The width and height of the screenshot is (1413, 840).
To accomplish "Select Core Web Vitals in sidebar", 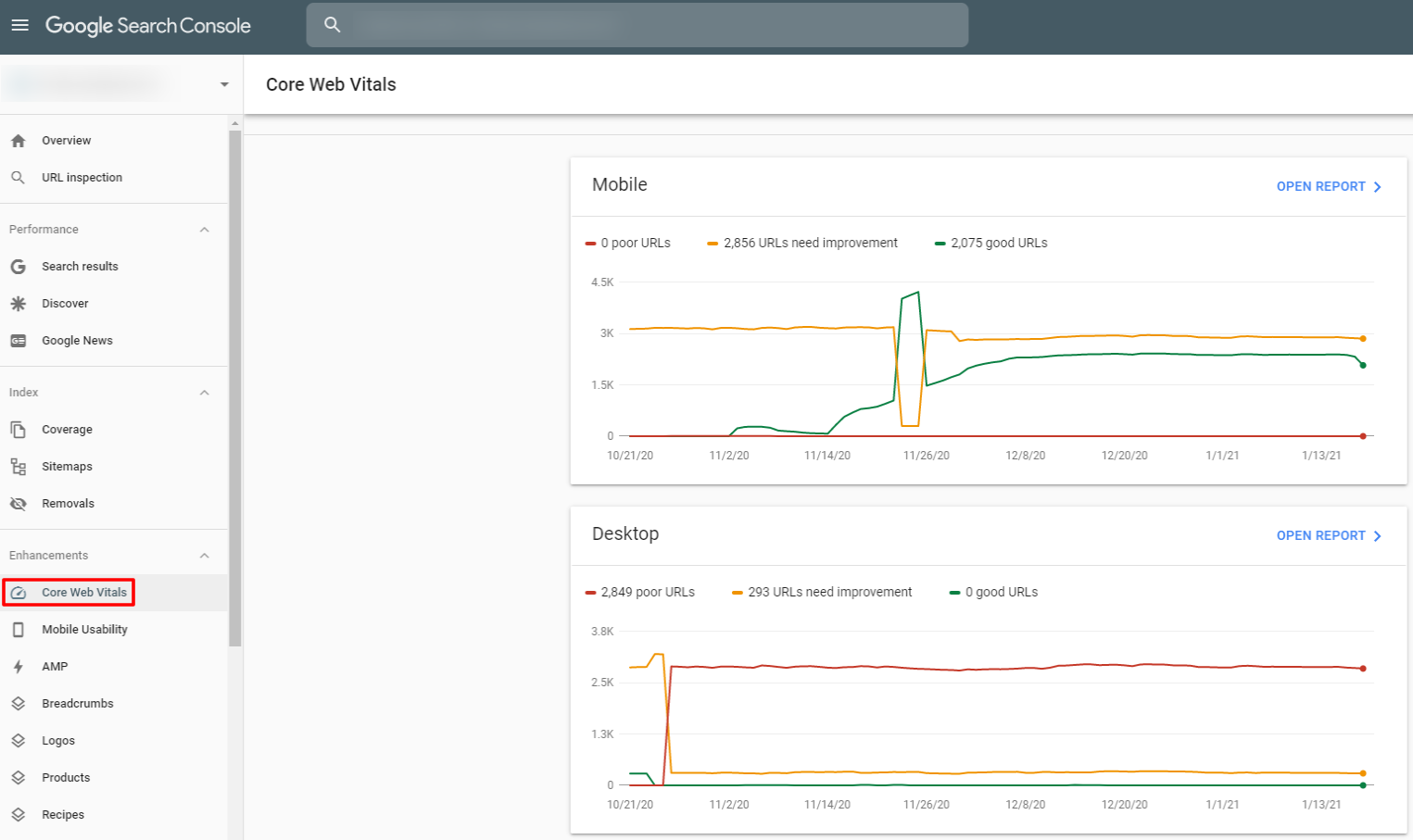I will click(84, 593).
